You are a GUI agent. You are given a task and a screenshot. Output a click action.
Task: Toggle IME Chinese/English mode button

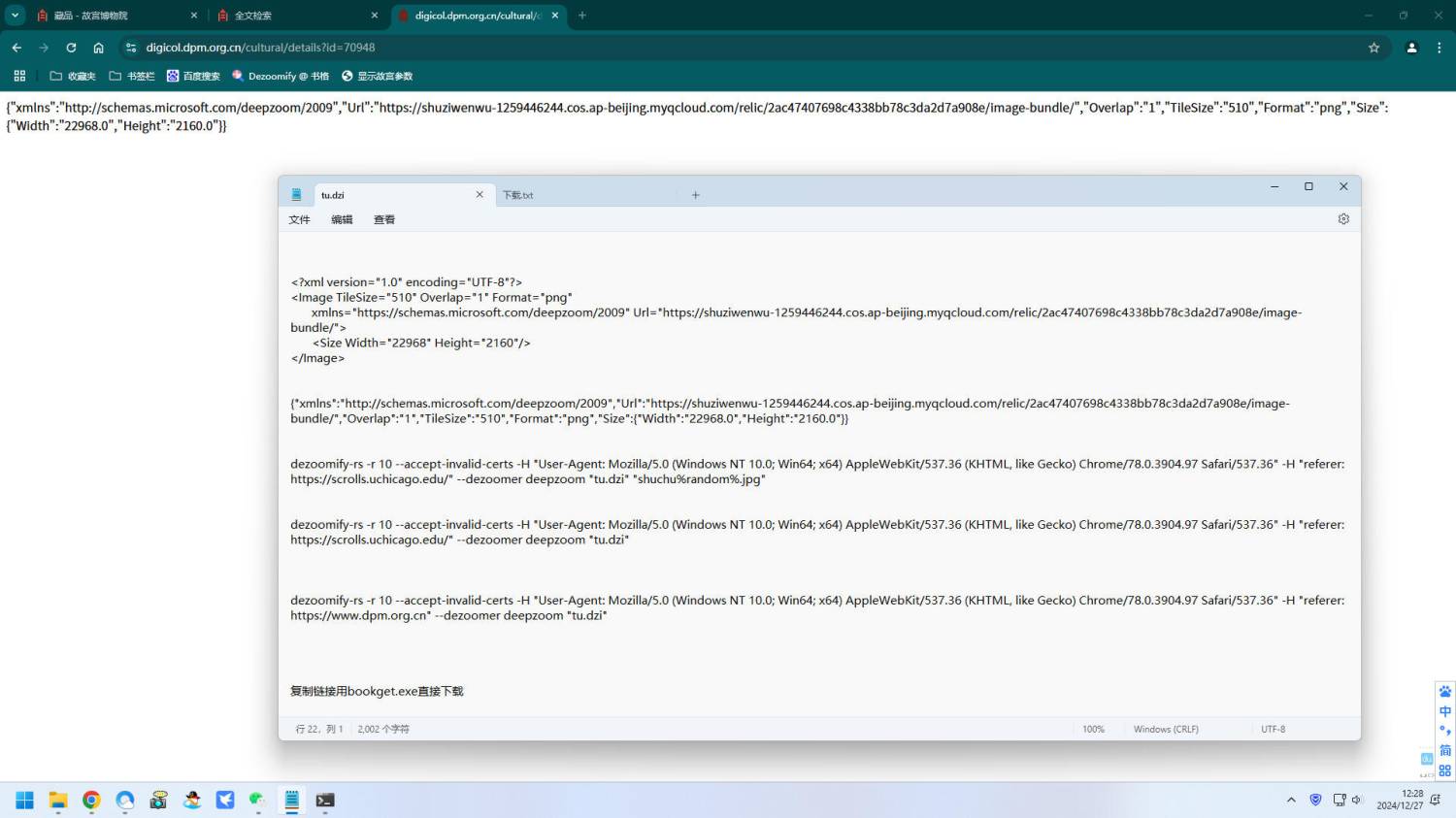[1444, 711]
